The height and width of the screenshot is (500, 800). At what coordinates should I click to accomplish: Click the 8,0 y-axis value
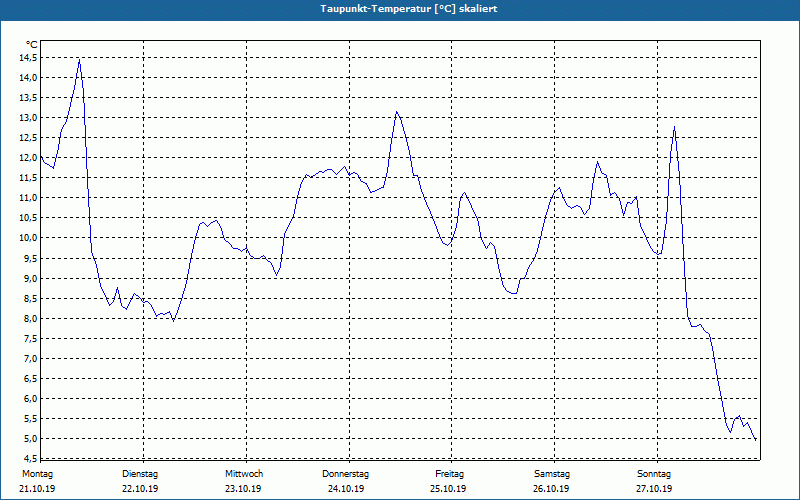[31, 318]
